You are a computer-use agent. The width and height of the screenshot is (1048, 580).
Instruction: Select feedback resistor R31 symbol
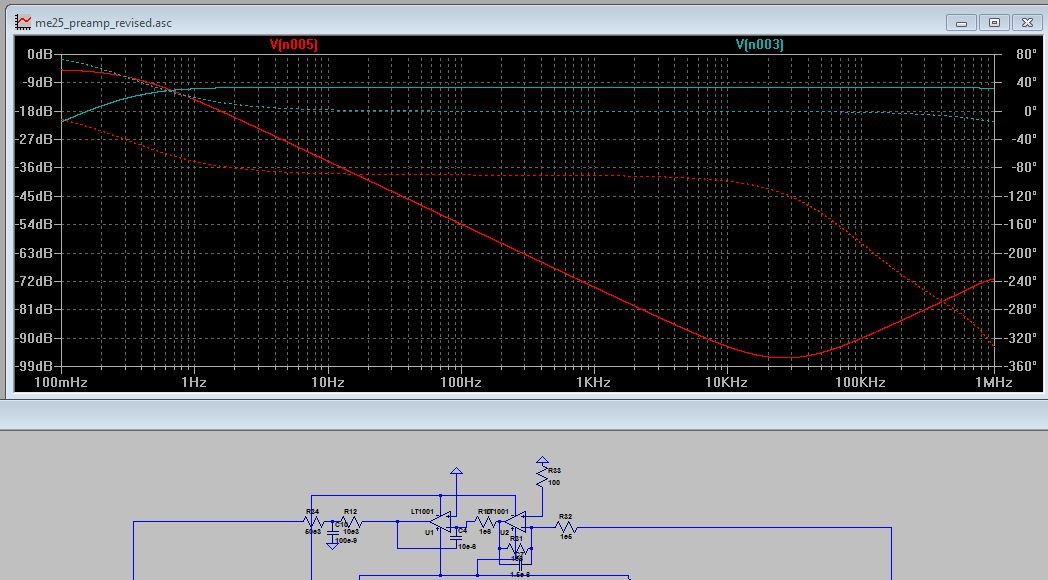pos(519,549)
